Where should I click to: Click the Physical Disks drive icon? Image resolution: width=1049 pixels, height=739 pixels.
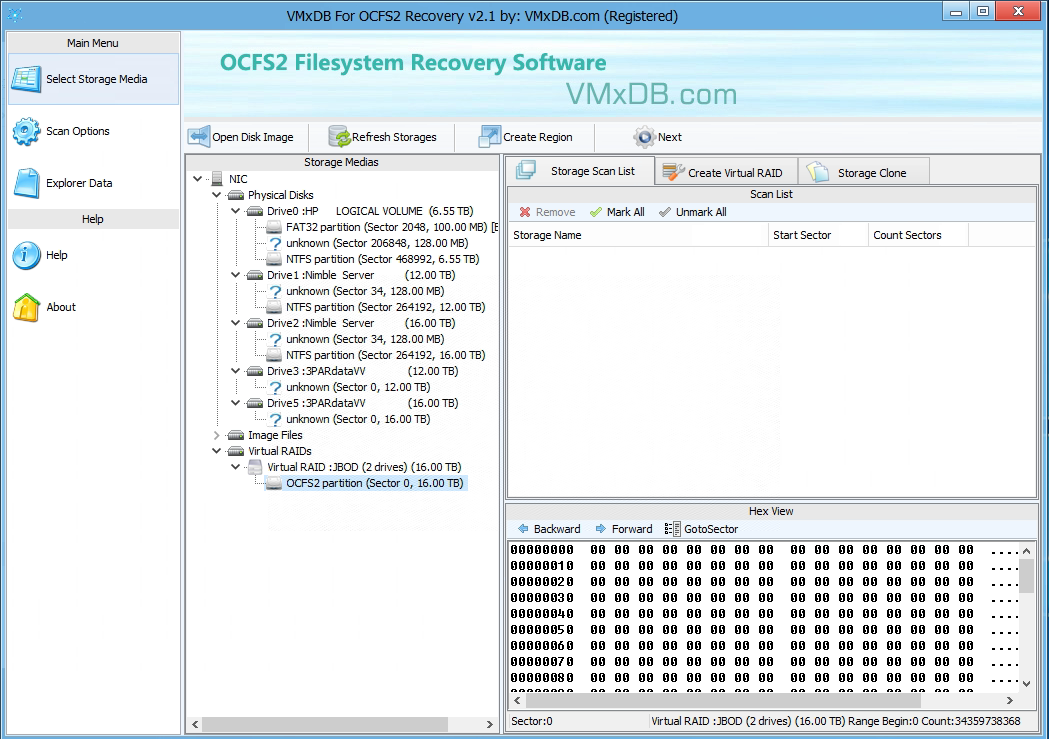tap(235, 195)
